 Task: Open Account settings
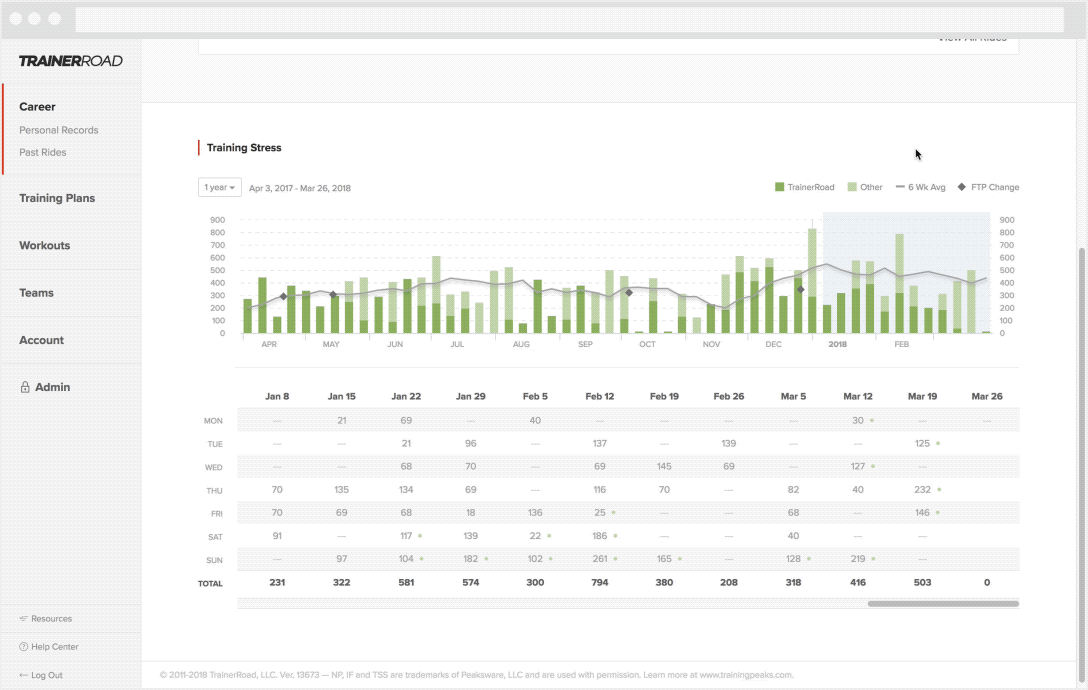coord(42,340)
